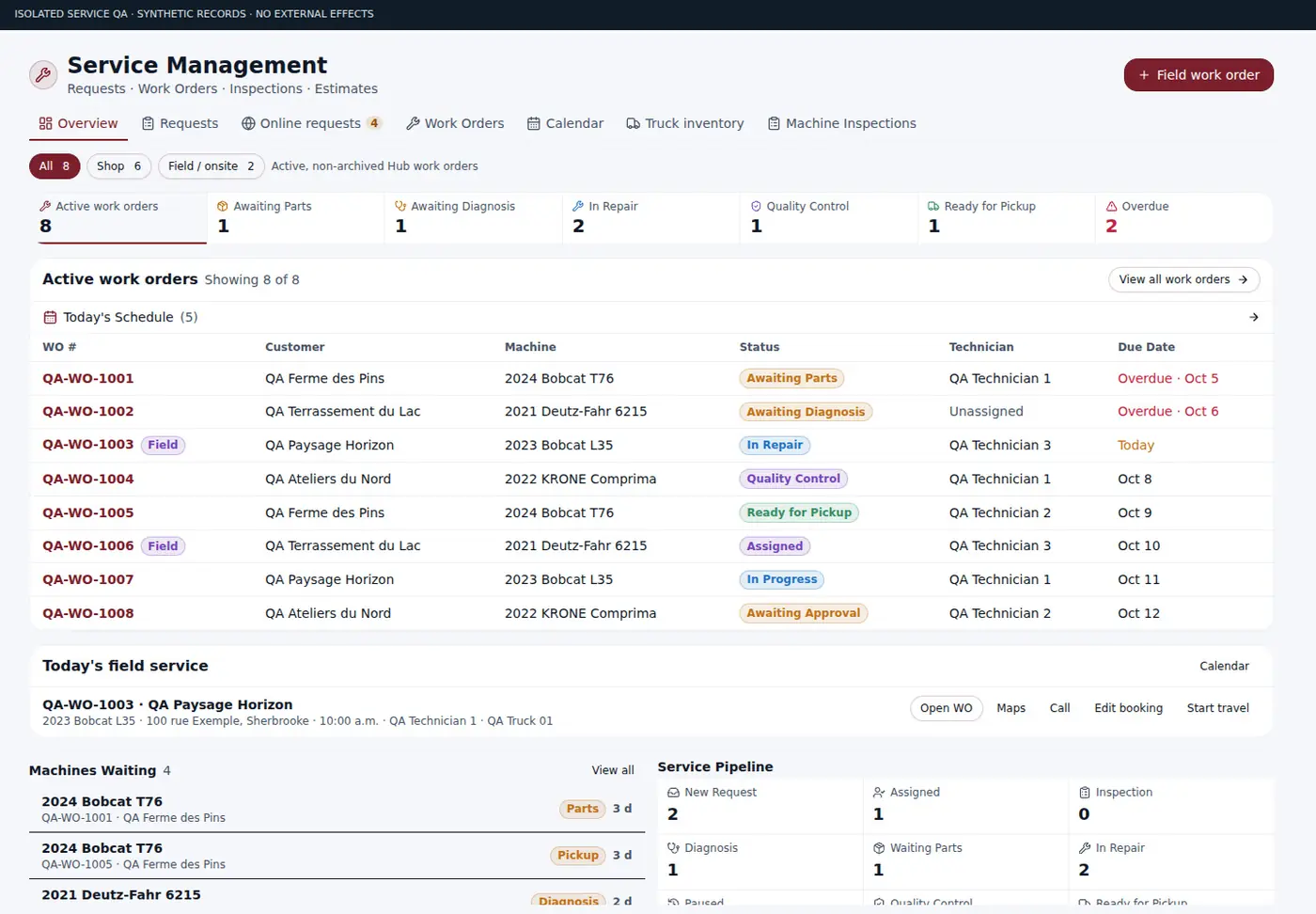The image size is (1316, 914).
Task: Click the Quality Control status badge
Action: pos(793,479)
